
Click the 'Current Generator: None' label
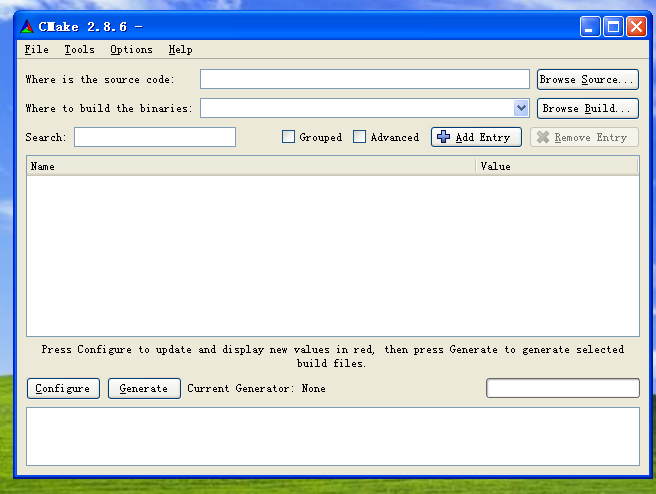click(x=256, y=389)
